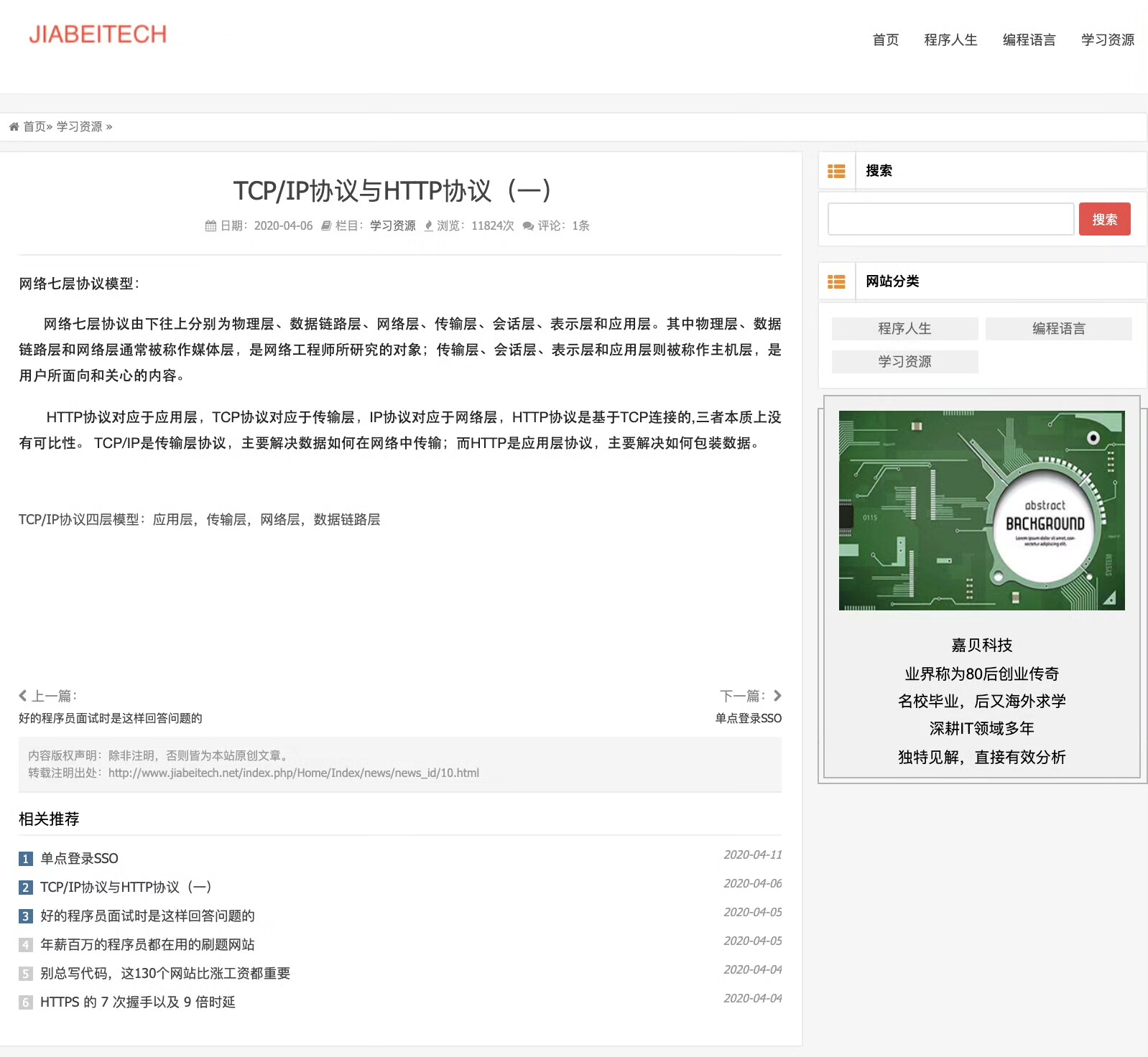Go to 首页 via the breadcrumb
The width and height of the screenshot is (1148, 1057).
(34, 127)
